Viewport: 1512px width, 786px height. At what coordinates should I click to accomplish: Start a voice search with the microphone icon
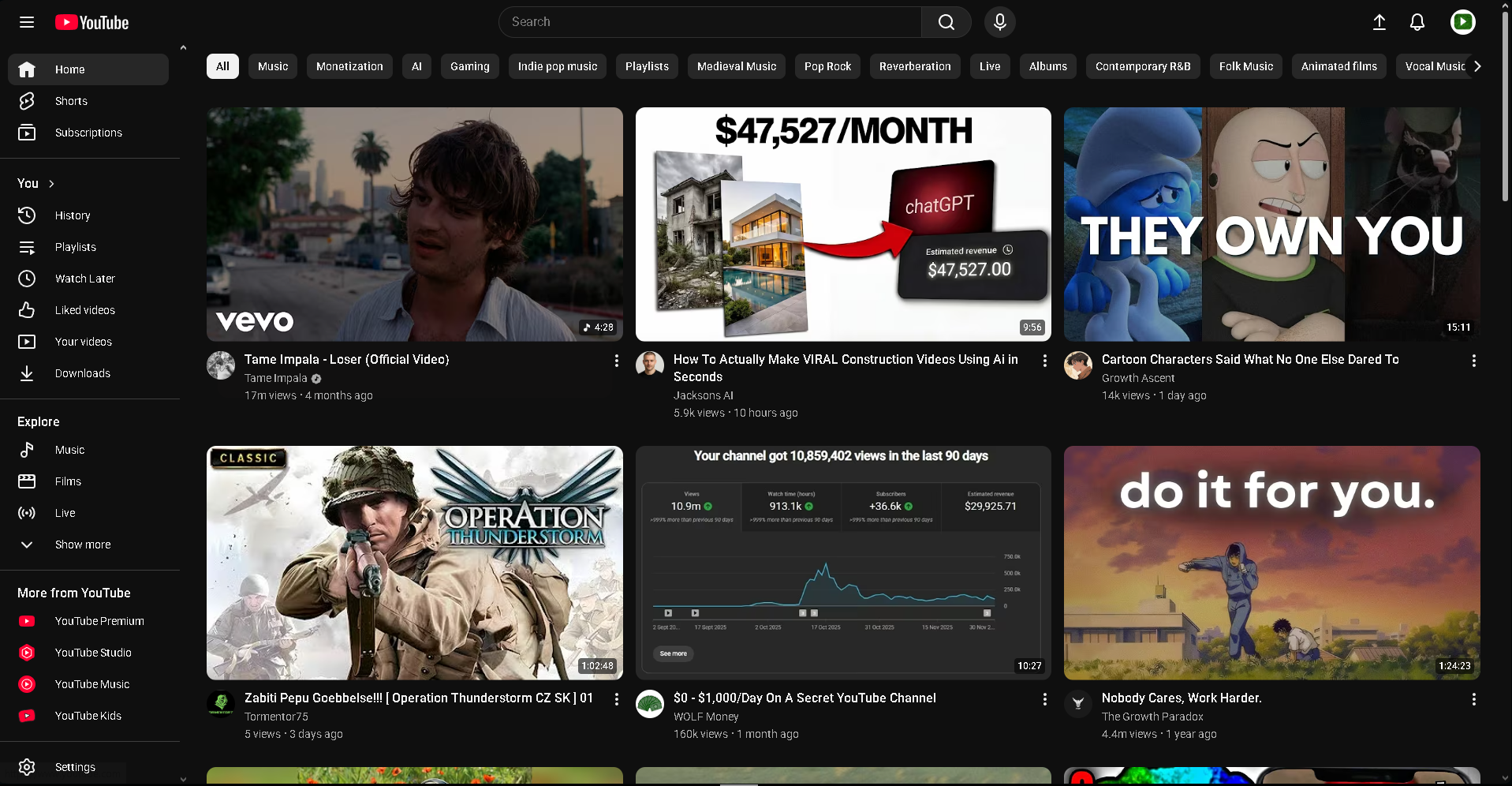[999, 21]
